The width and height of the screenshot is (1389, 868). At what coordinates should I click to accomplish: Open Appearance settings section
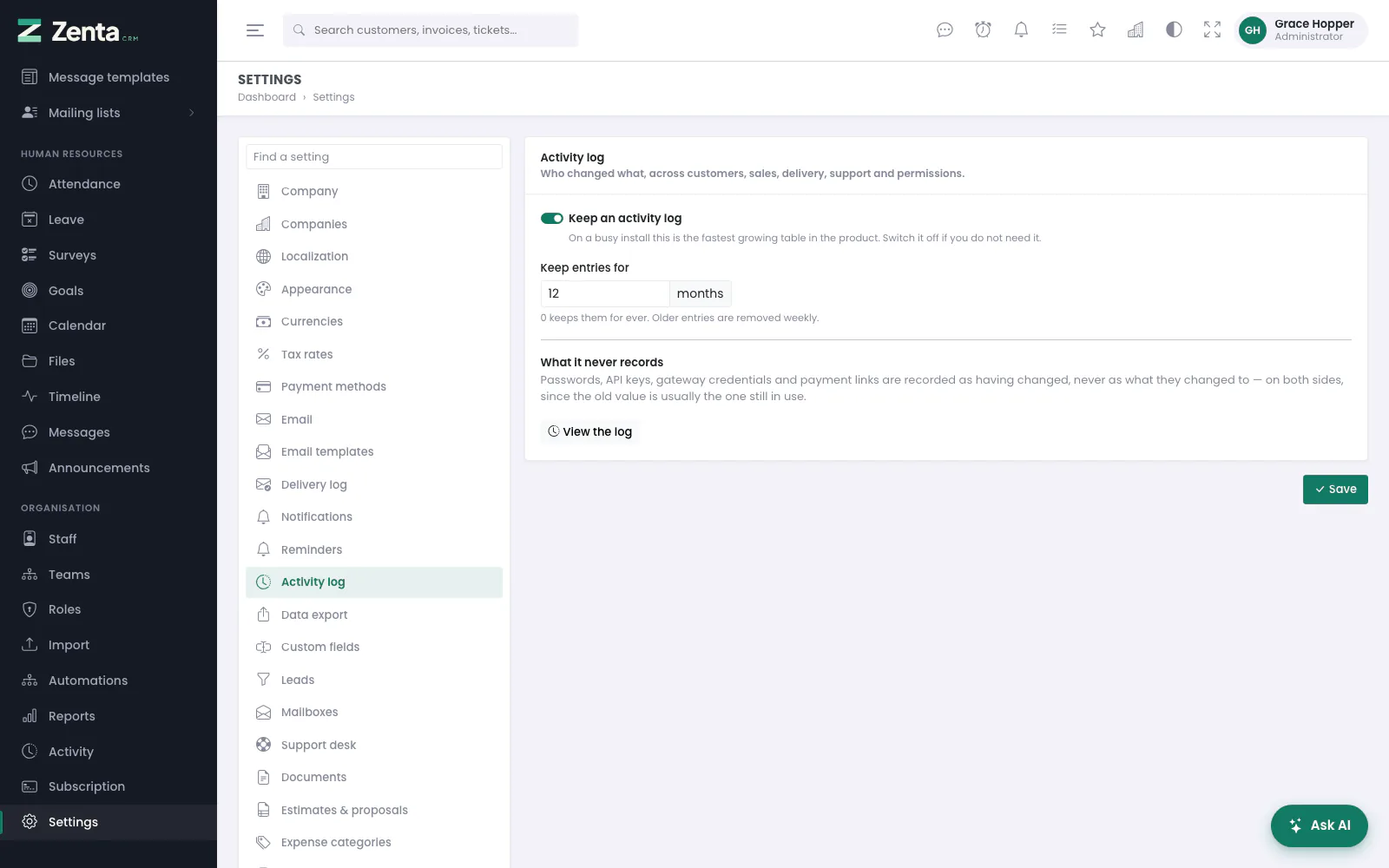[x=374, y=289]
